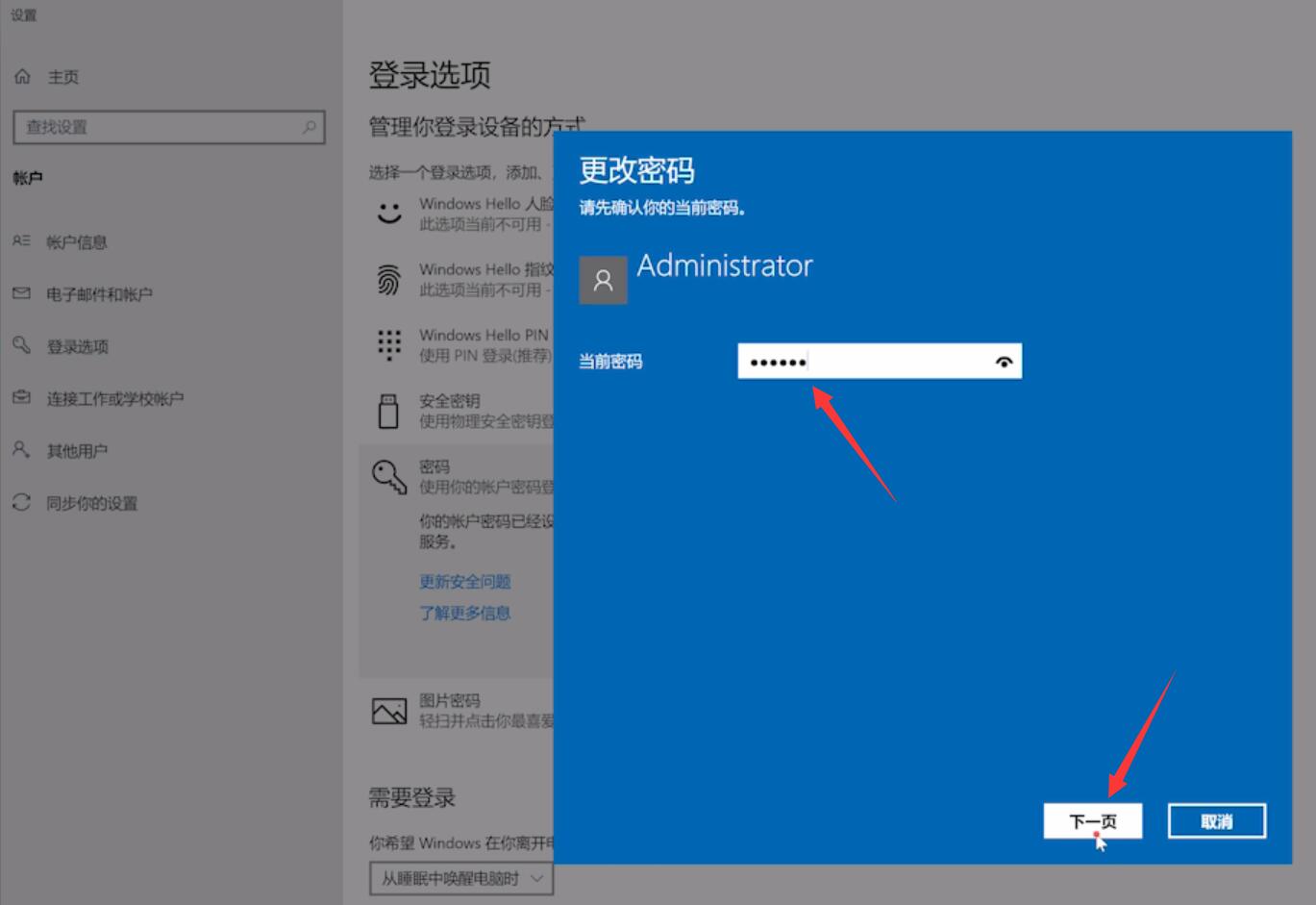This screenshot has width=1316, height=905.
Task: Open the 从睡眠中唤醒电脑时 dropdown
Action: click(461, 878)
